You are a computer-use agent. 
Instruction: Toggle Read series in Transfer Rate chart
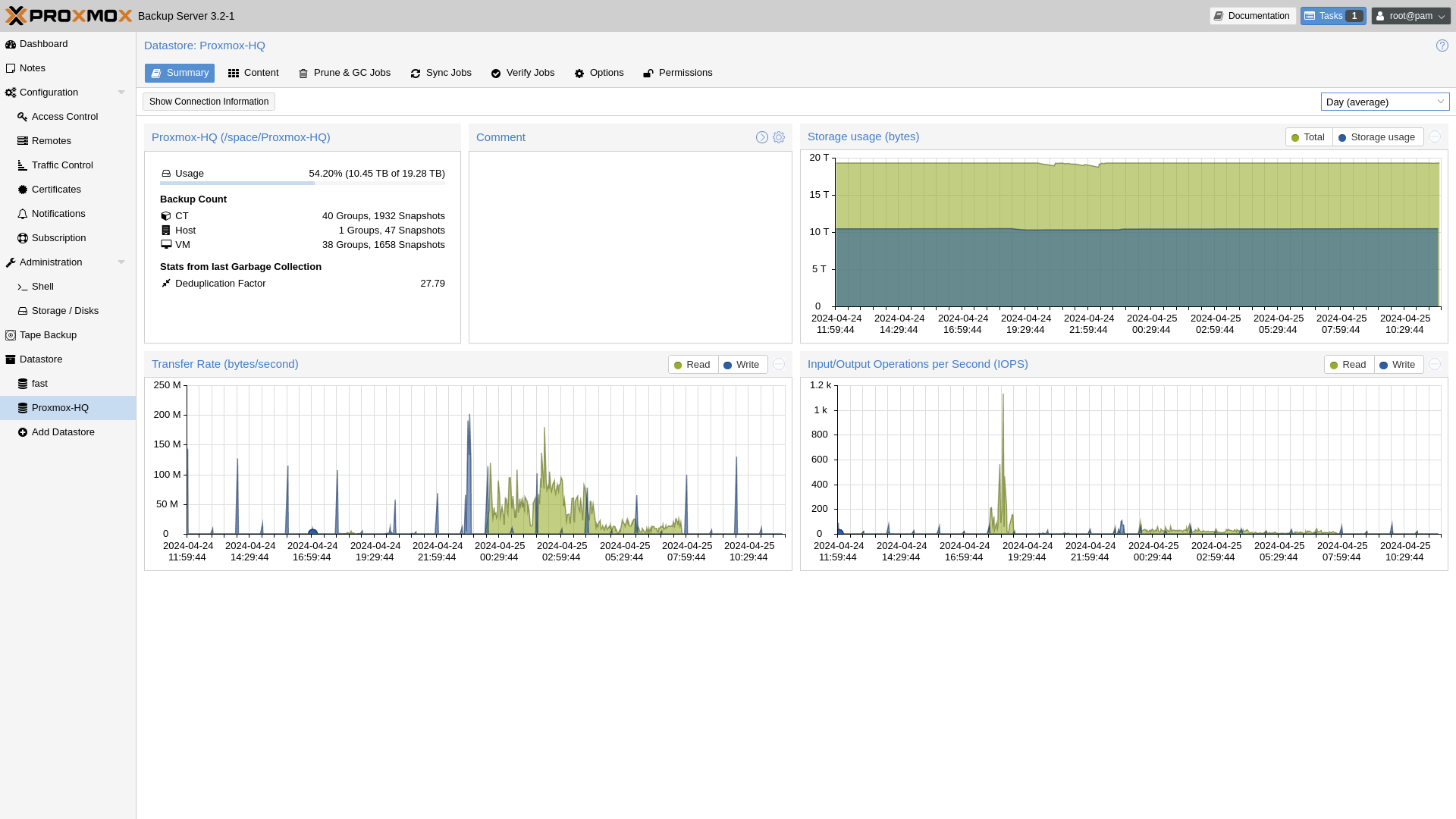tap(692, 365)
